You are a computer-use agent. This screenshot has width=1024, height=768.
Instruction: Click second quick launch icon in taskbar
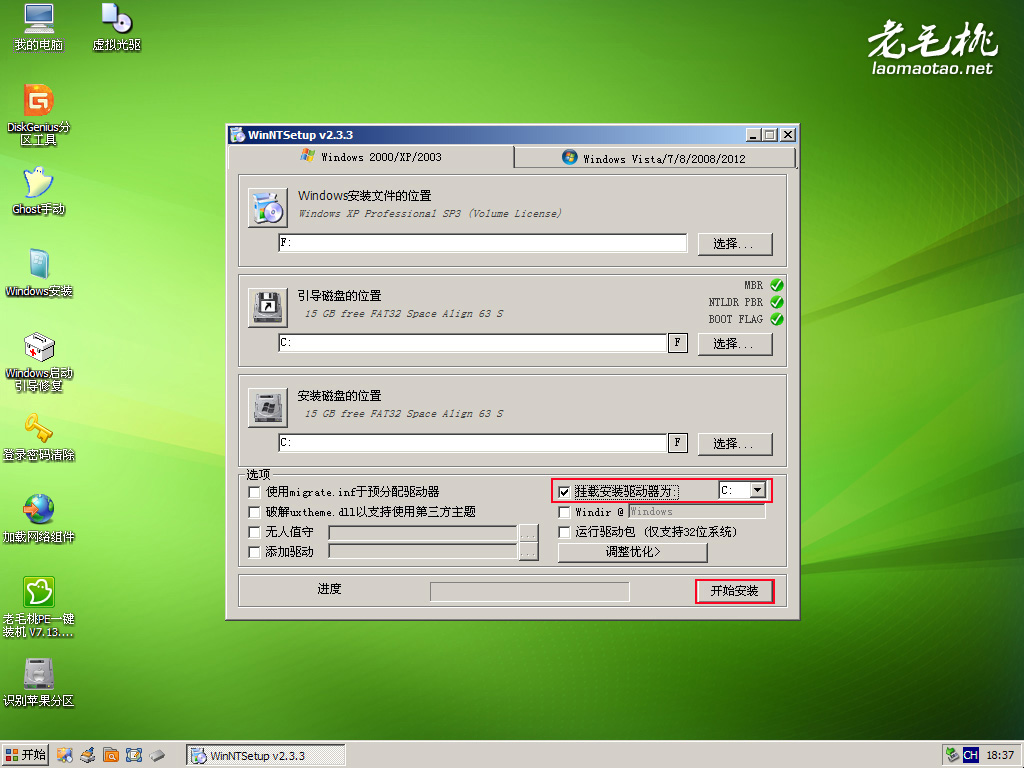click(x=88, y=755)
